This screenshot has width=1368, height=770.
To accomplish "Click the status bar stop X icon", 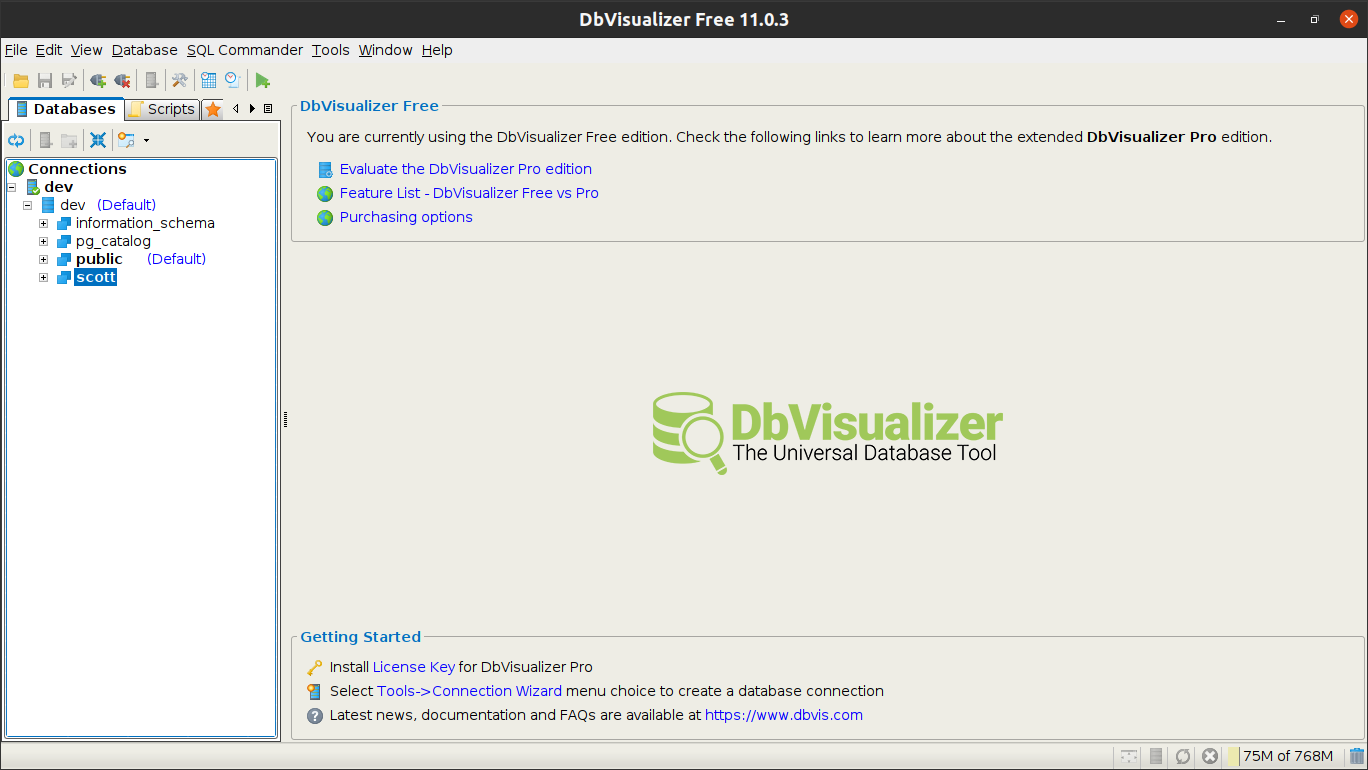I will [x=1210, y=756].
